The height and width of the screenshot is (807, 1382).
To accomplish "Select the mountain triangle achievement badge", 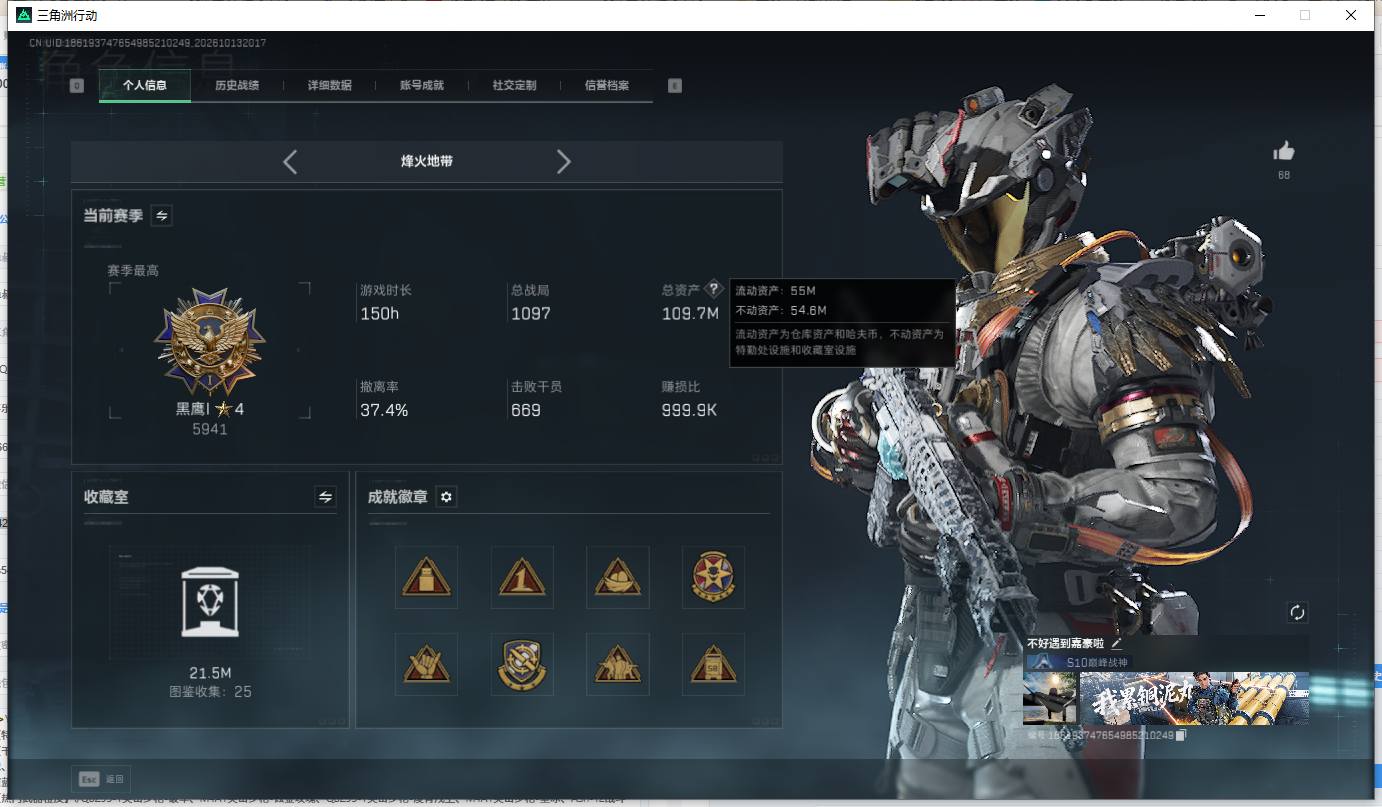I will (618, 664).
